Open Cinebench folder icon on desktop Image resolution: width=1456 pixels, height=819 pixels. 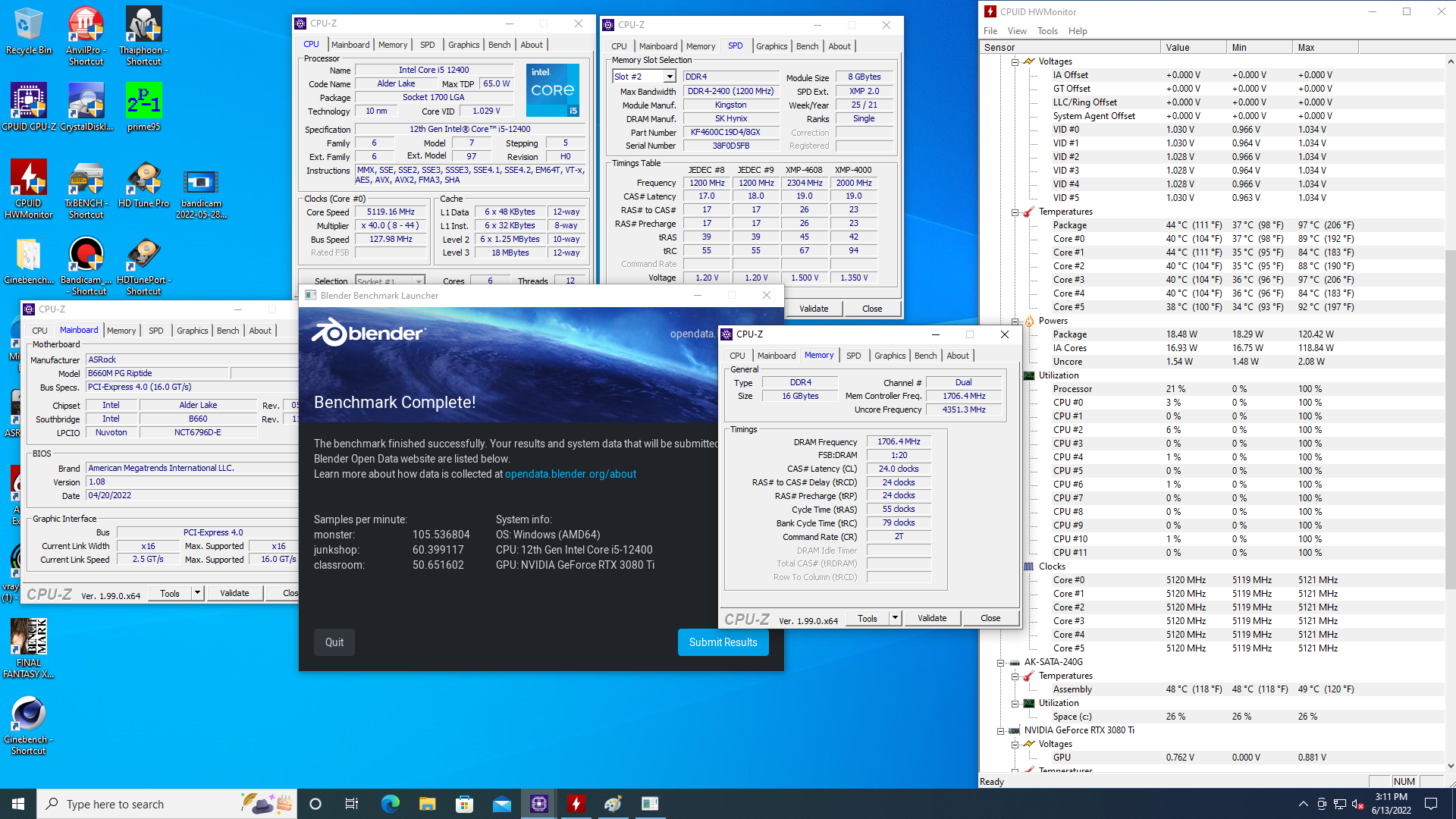pyautogui.click(x=28, y=261)
